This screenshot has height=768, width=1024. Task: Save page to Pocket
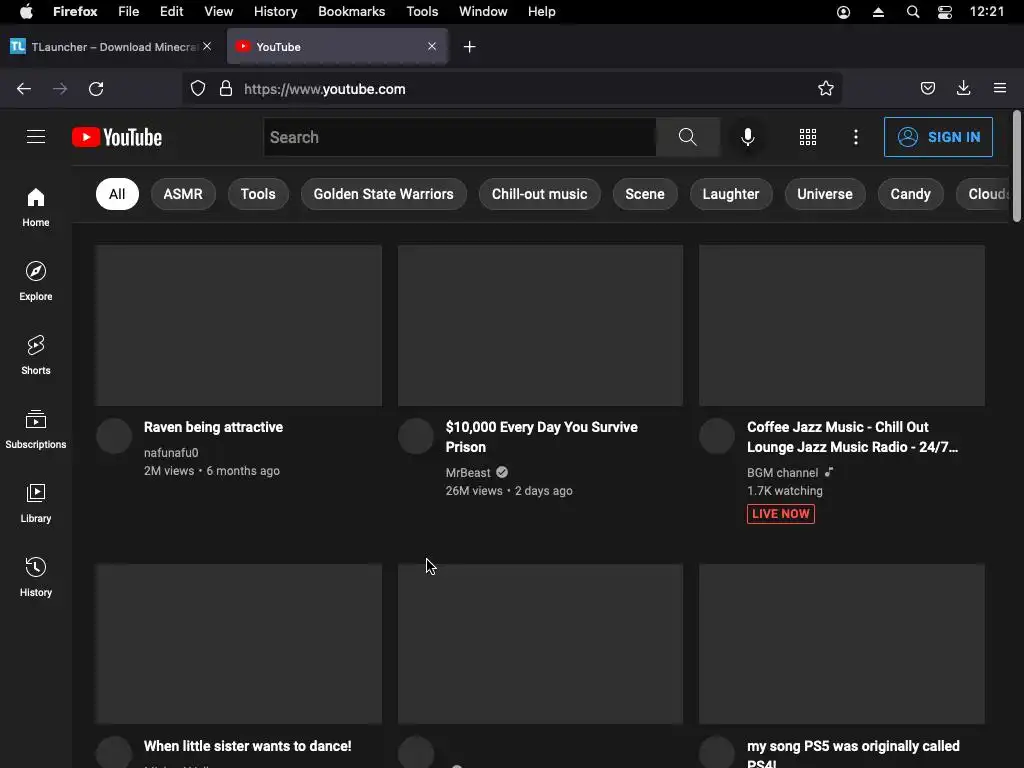[927, 89]
